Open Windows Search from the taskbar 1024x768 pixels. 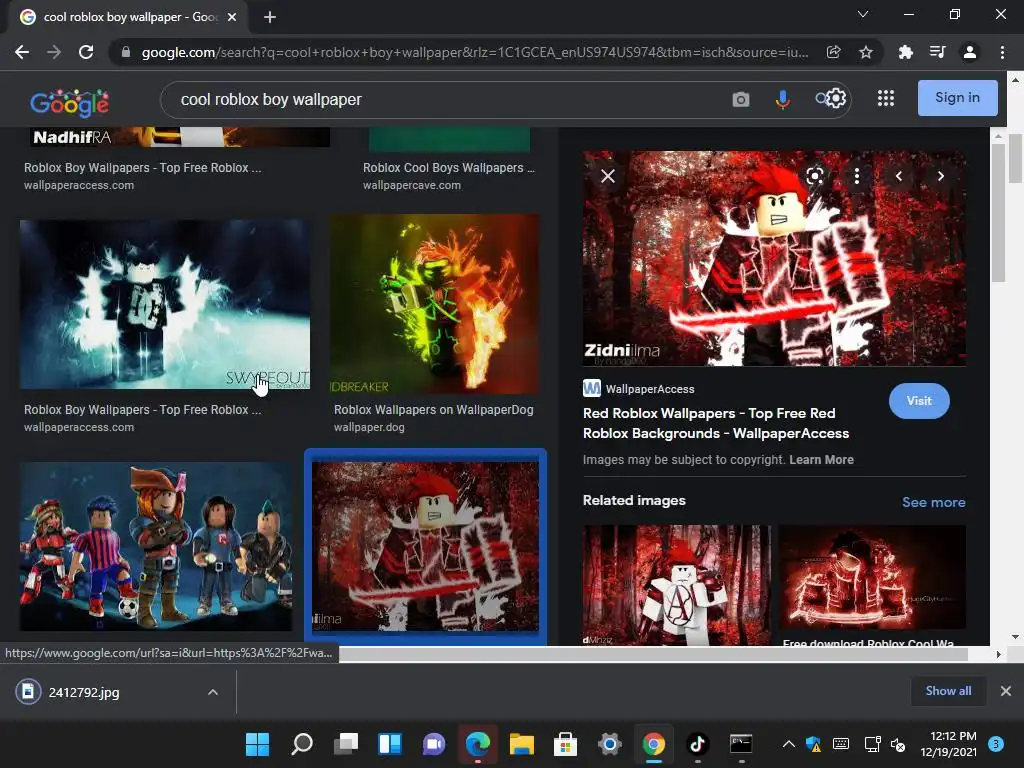[302, 744]
